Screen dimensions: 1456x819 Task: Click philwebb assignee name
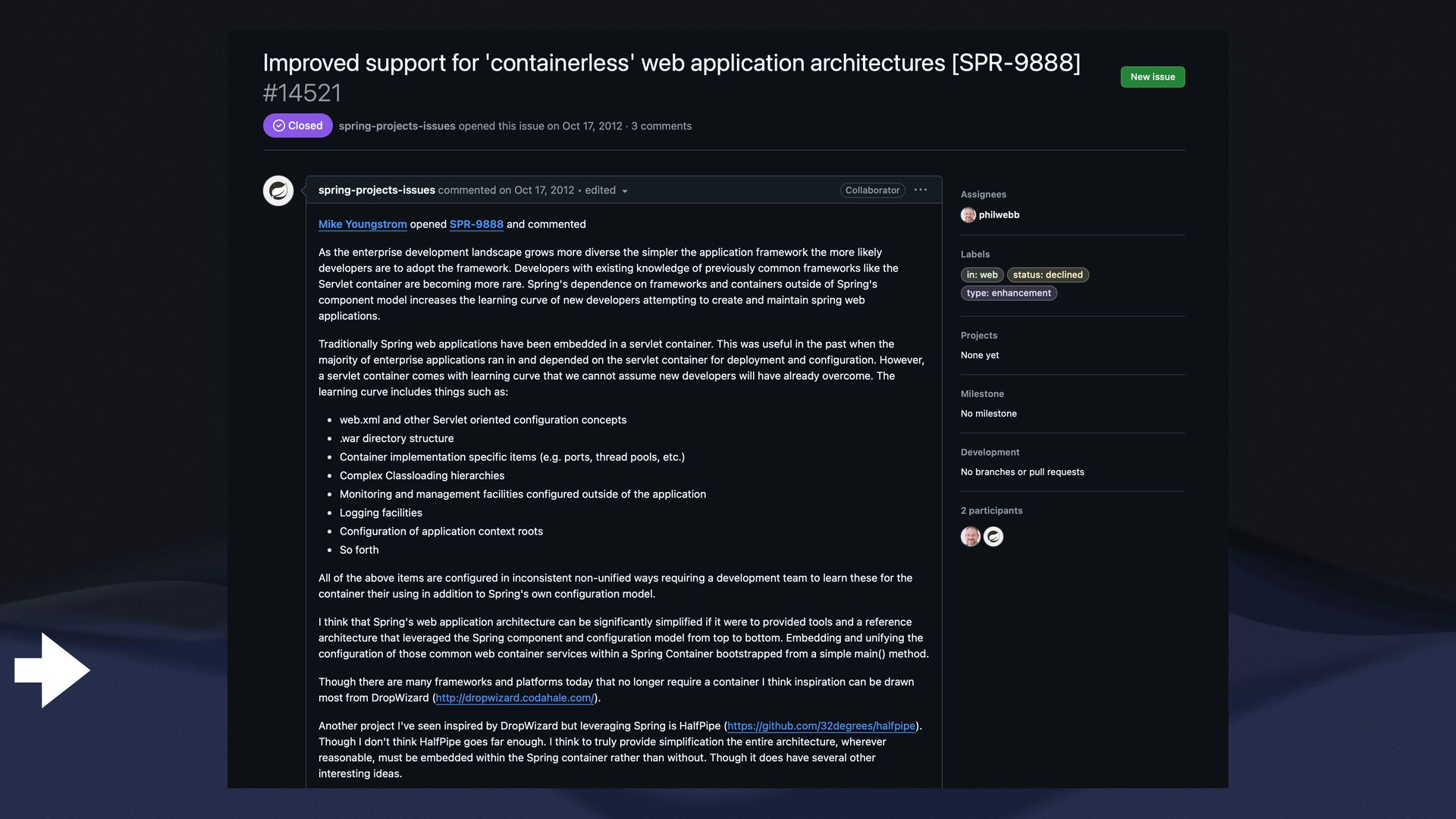pos(999,215)
